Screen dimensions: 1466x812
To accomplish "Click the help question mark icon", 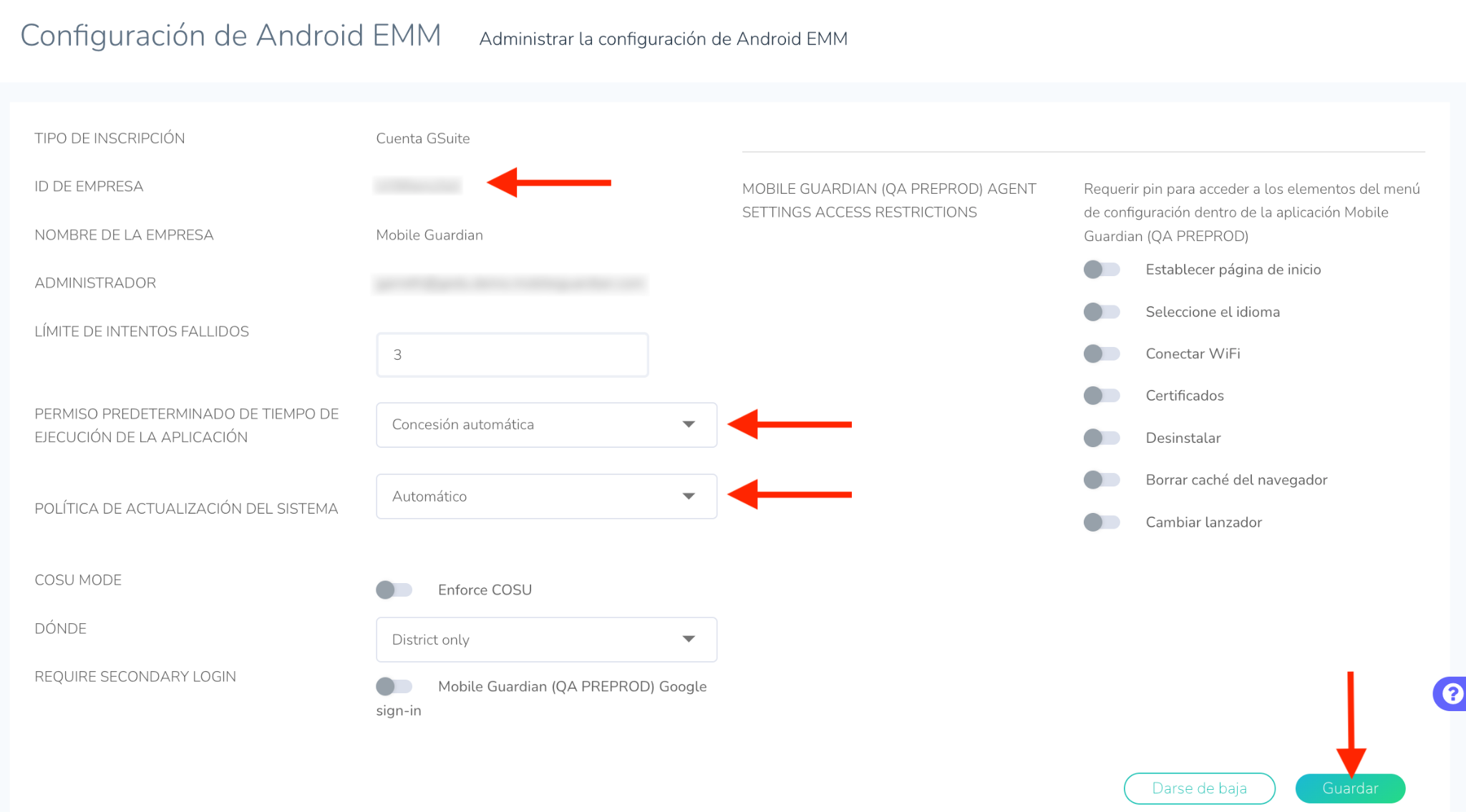I will (x=1451, y=693).
